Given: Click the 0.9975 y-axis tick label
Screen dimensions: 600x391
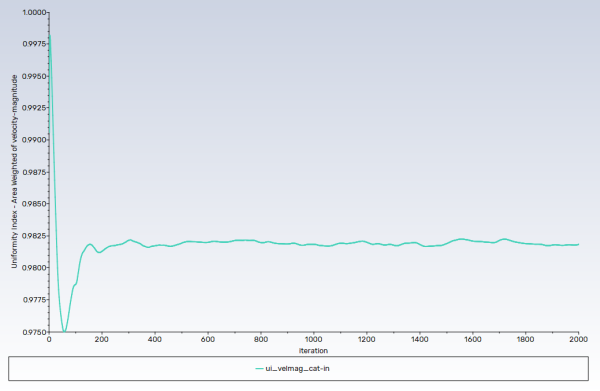Looking at the screenshot, I should click(x=34, y=44).
